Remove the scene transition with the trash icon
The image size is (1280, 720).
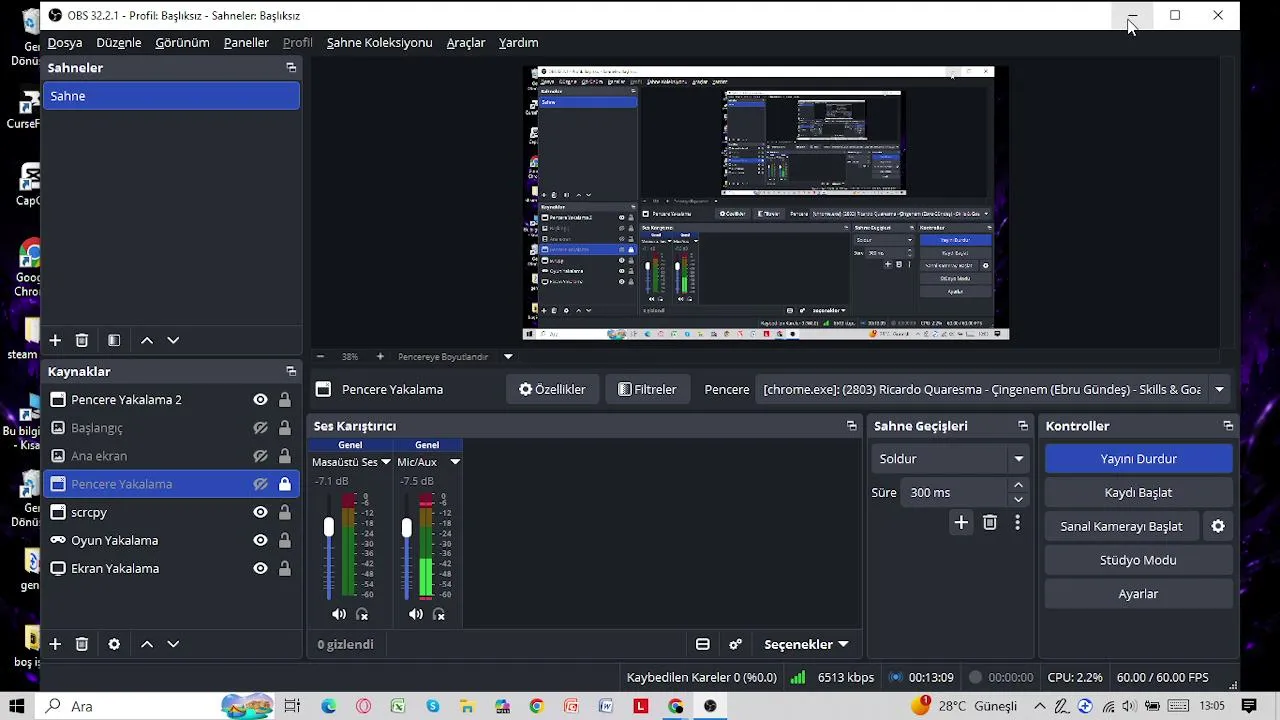click(990, 522)
